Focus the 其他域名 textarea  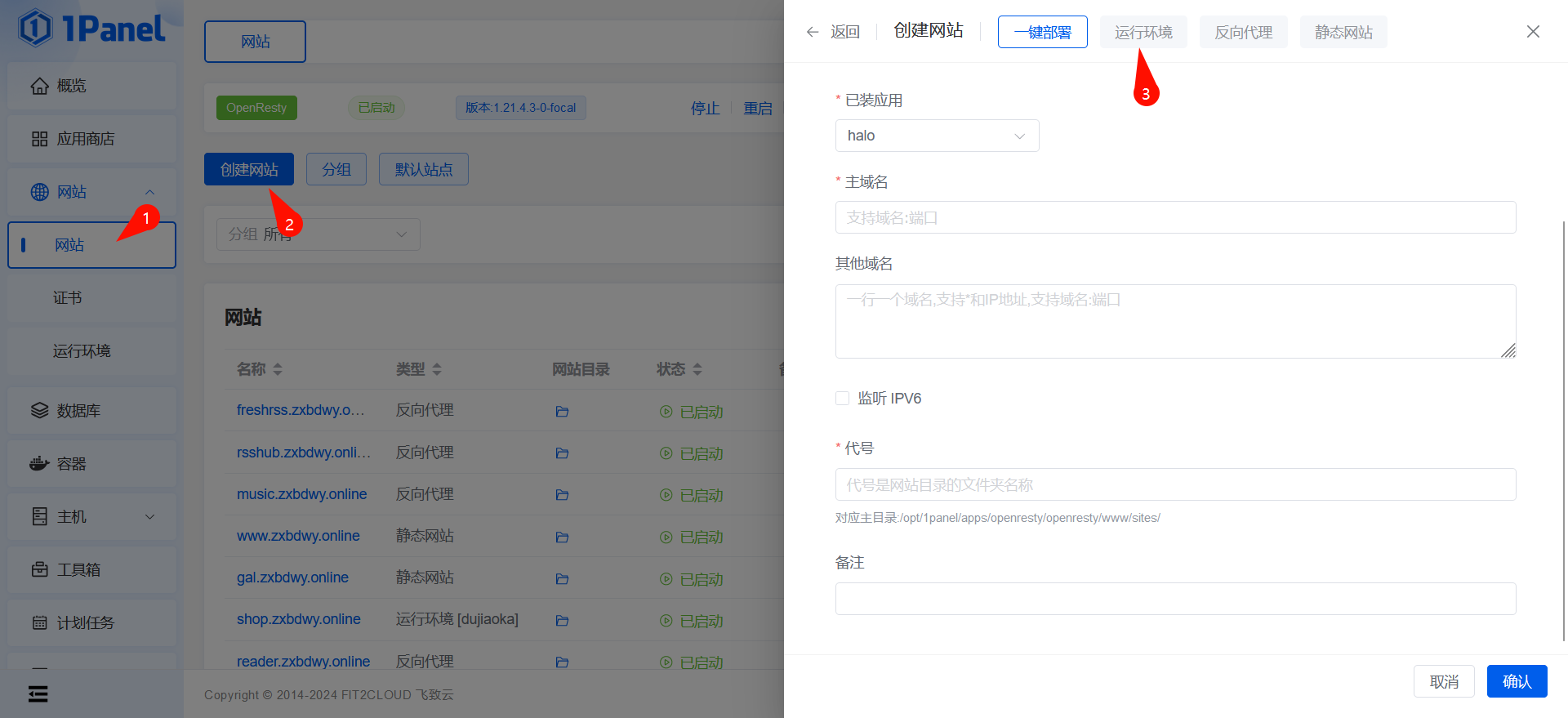(1175, 321)
